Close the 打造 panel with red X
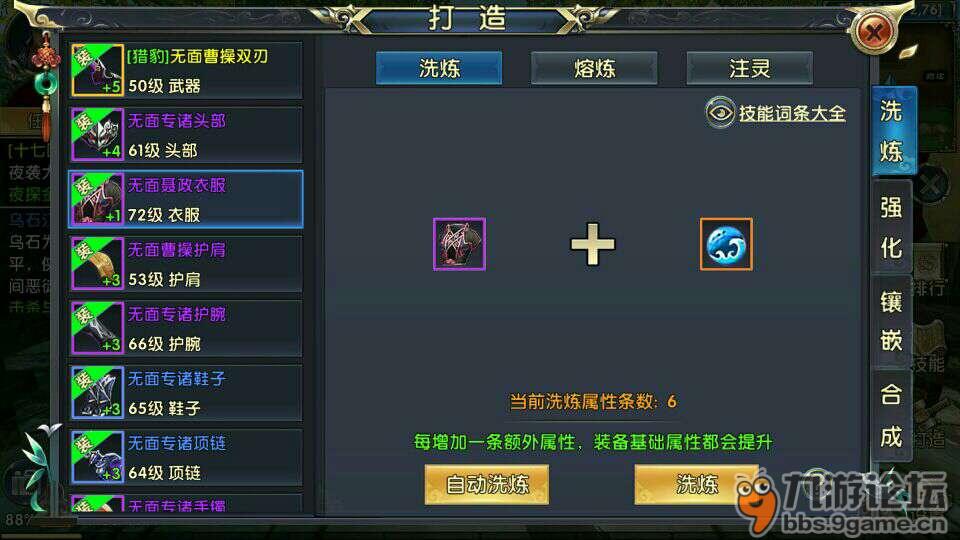The width and height of the screenshot is (960, 540). coord(874,31)
